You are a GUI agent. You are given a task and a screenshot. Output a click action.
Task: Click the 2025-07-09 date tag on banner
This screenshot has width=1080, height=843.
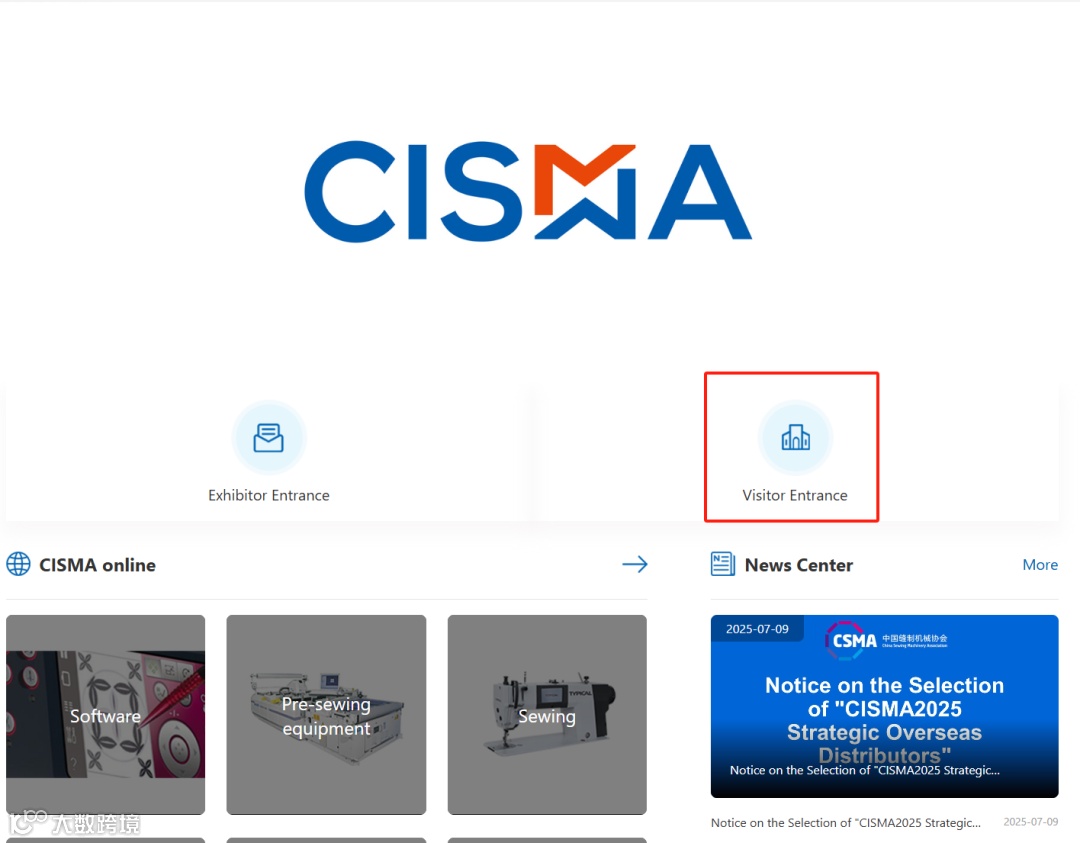757,629
